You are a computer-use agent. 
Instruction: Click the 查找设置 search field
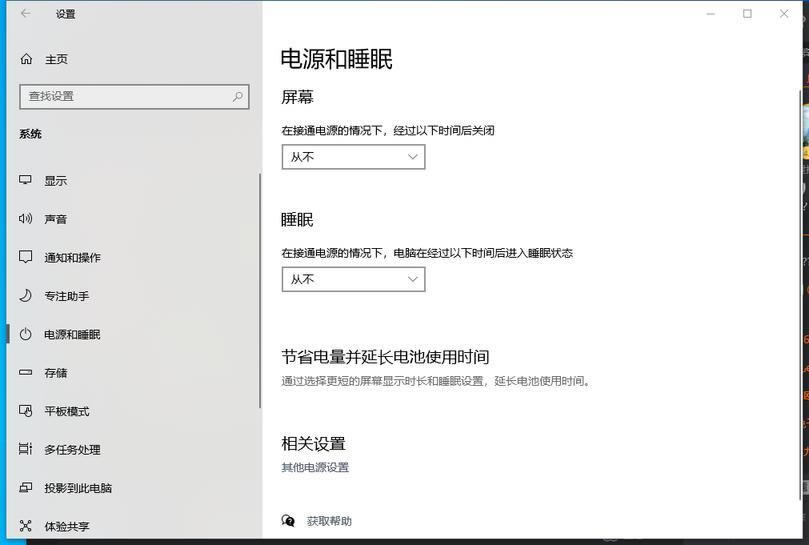(134, 97)
